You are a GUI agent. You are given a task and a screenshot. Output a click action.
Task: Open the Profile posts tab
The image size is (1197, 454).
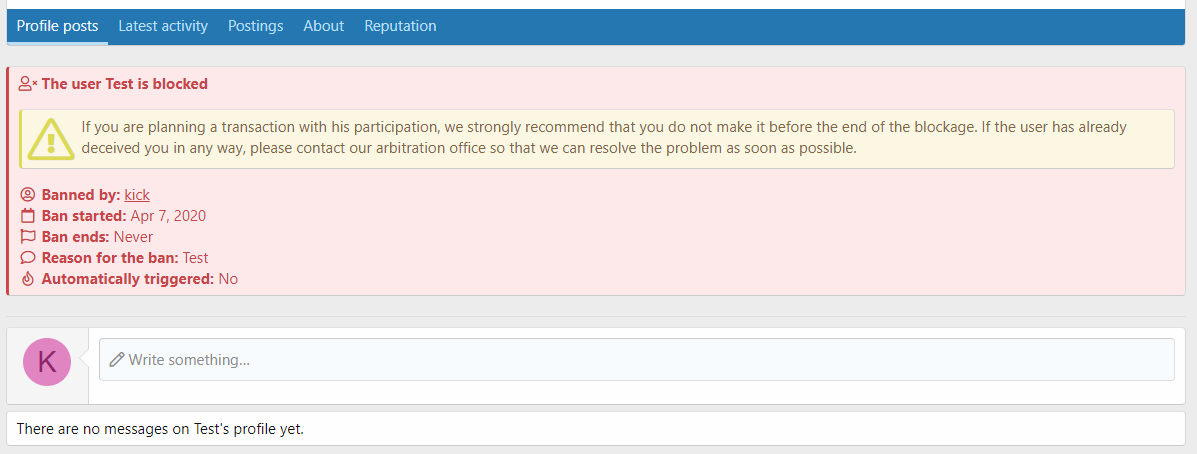(x=57, y=26)
